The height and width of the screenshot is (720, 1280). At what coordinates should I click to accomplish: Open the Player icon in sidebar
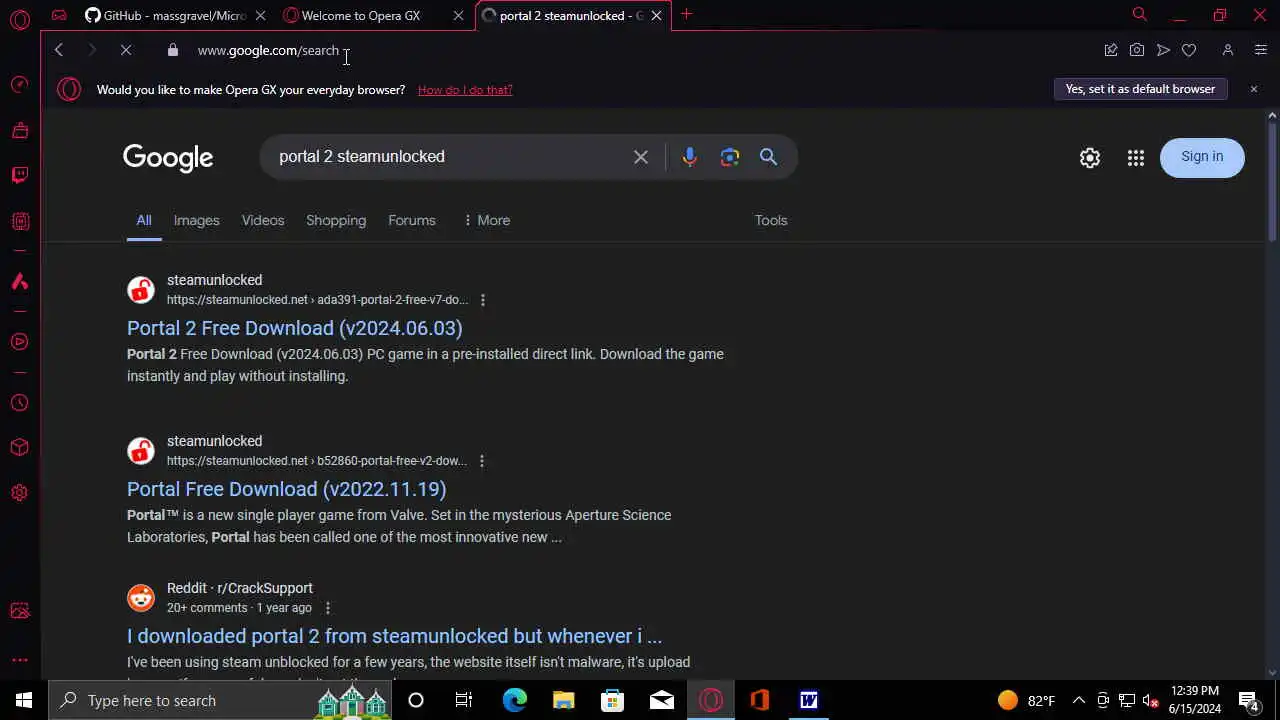(x=19, y=342)
